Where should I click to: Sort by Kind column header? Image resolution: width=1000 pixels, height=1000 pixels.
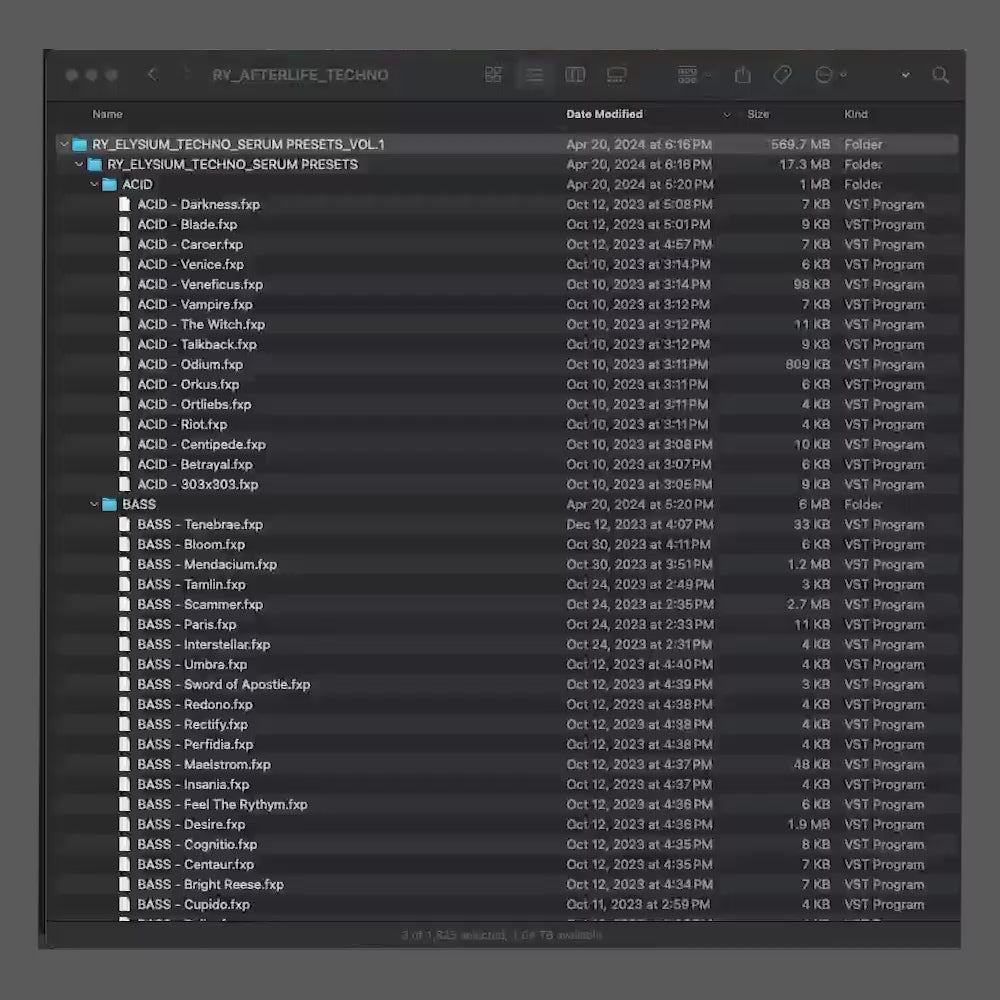(x=855, y=114)
